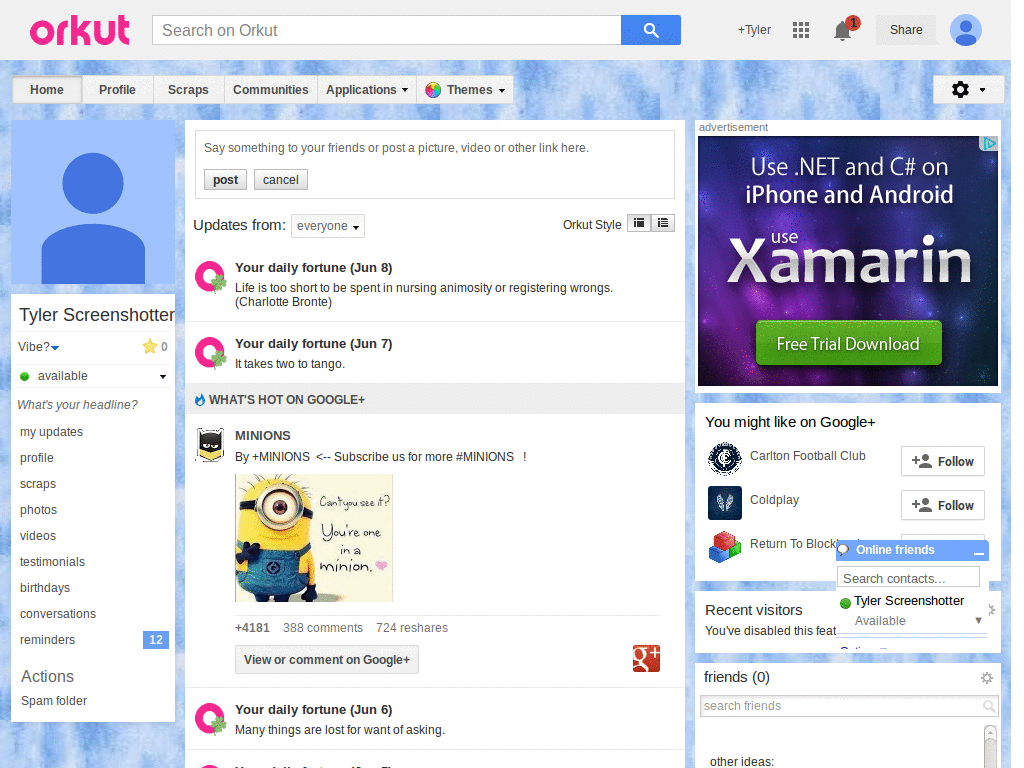Image resolution: width=1024 pixels, height=768 pixels.
Task: Open testimonials in the sidebar
Action: click(x=52, y=562)
